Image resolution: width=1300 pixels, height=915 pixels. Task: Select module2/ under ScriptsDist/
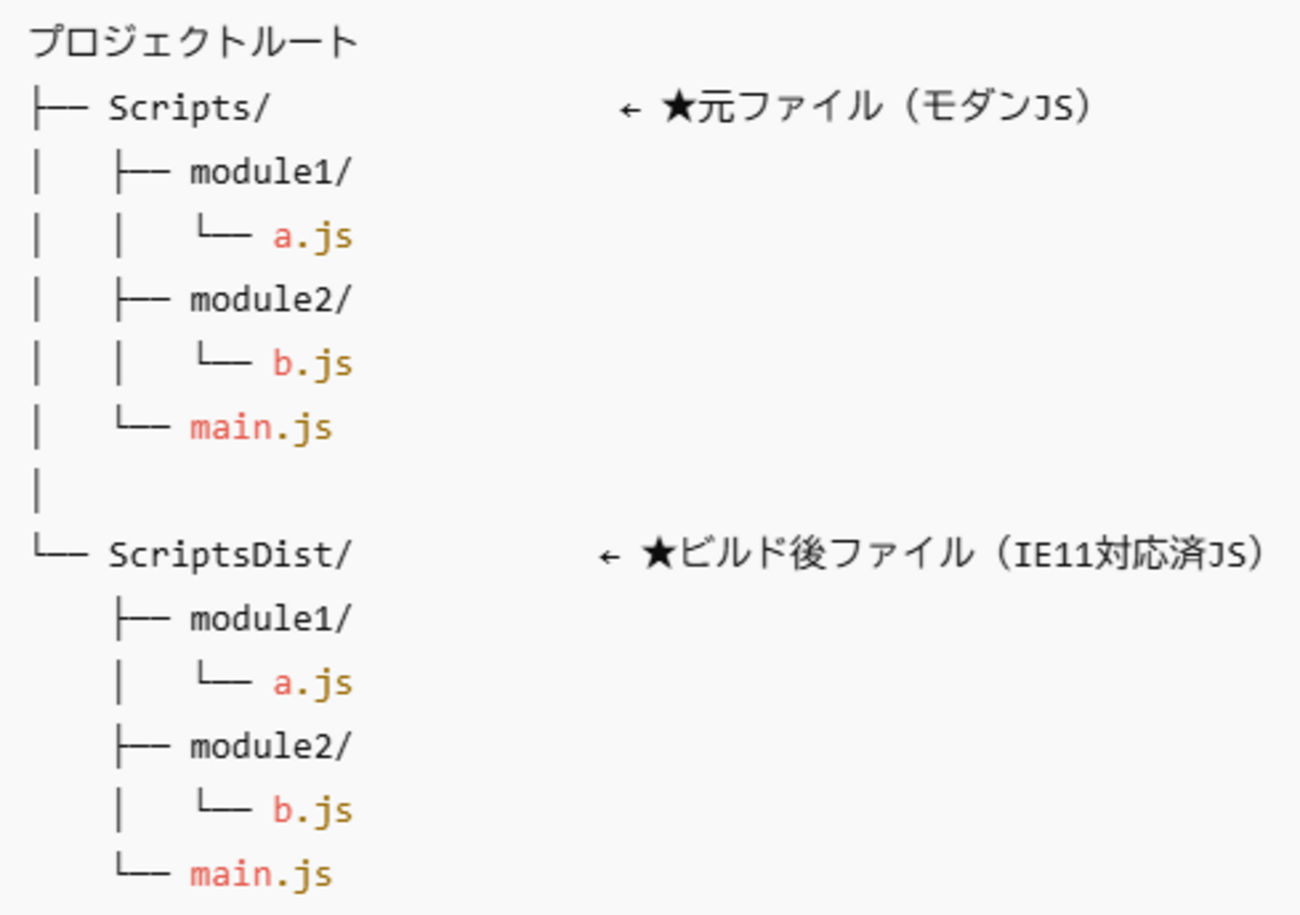271,746
